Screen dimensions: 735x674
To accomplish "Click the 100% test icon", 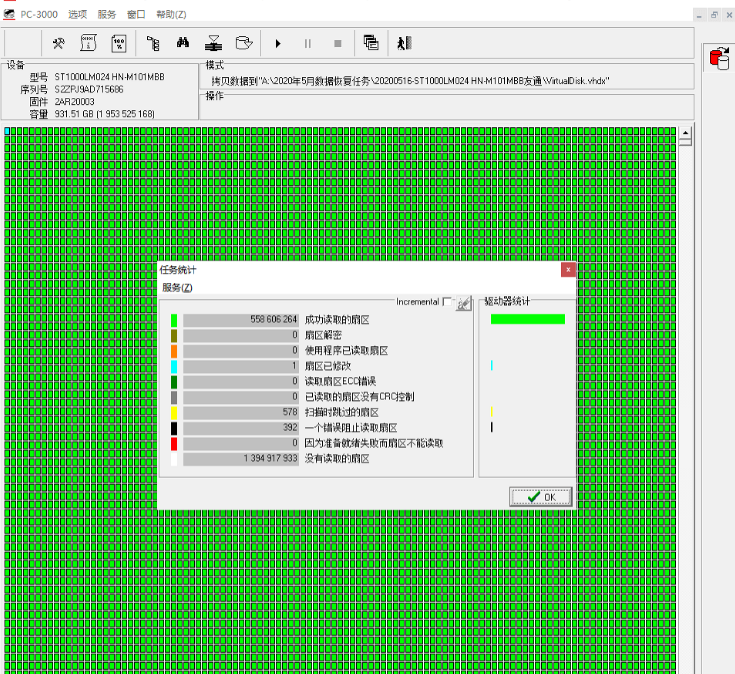I will click(x=119, y=44).
